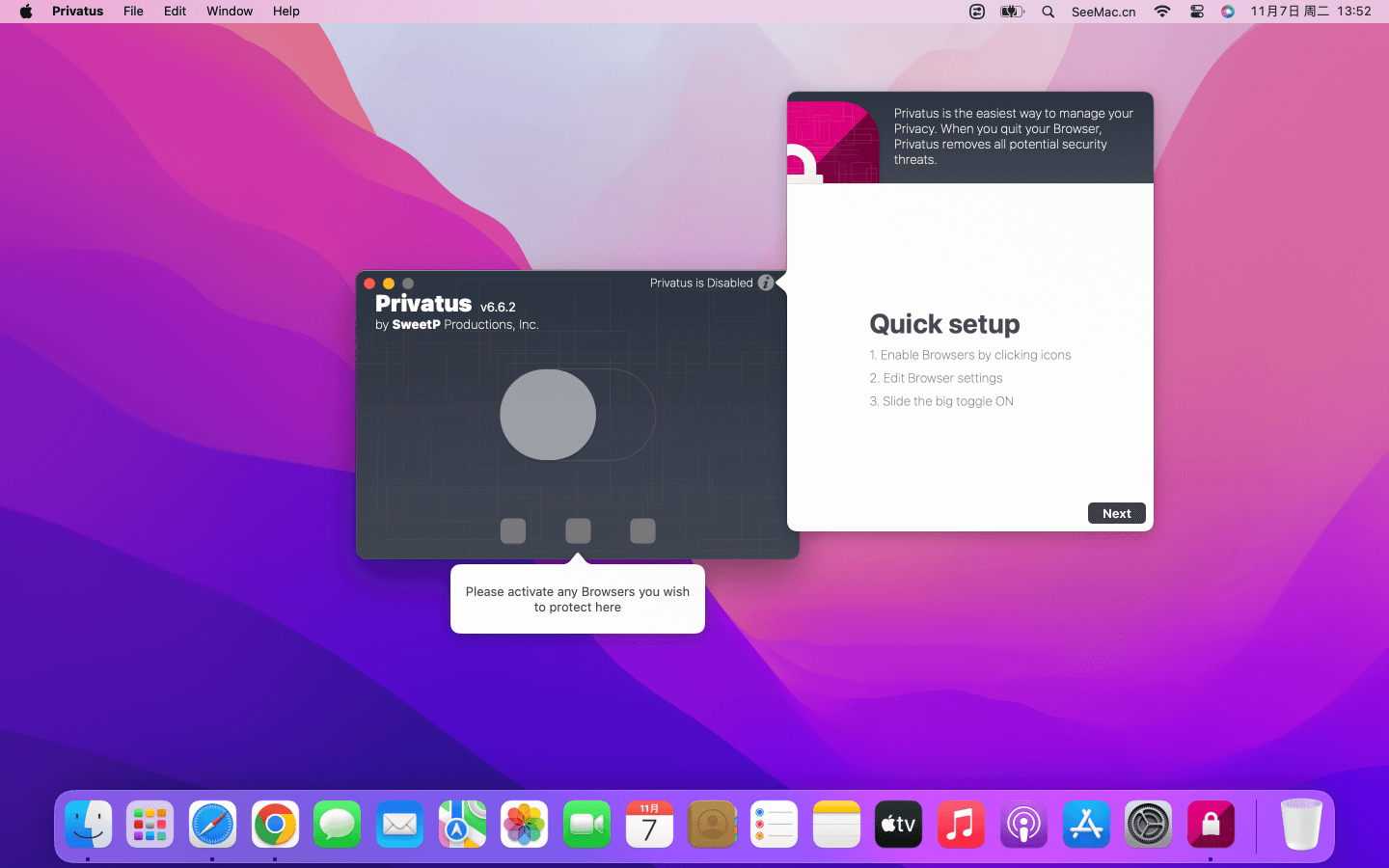The image size is (1389, 868).
Task: Click step 2 Edit Browser settings
Action: click(936, 378)
